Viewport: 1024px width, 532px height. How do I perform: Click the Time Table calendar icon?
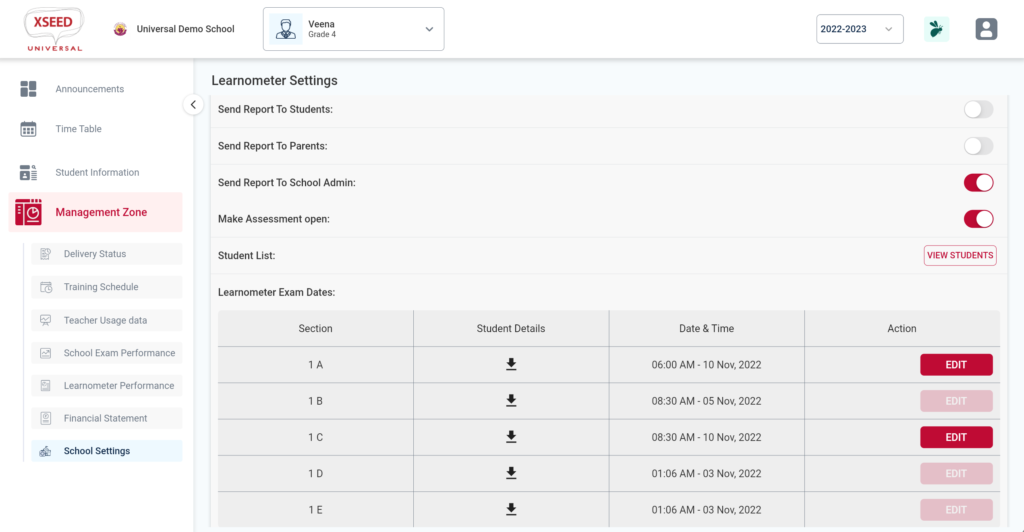[x=28, y=129]
